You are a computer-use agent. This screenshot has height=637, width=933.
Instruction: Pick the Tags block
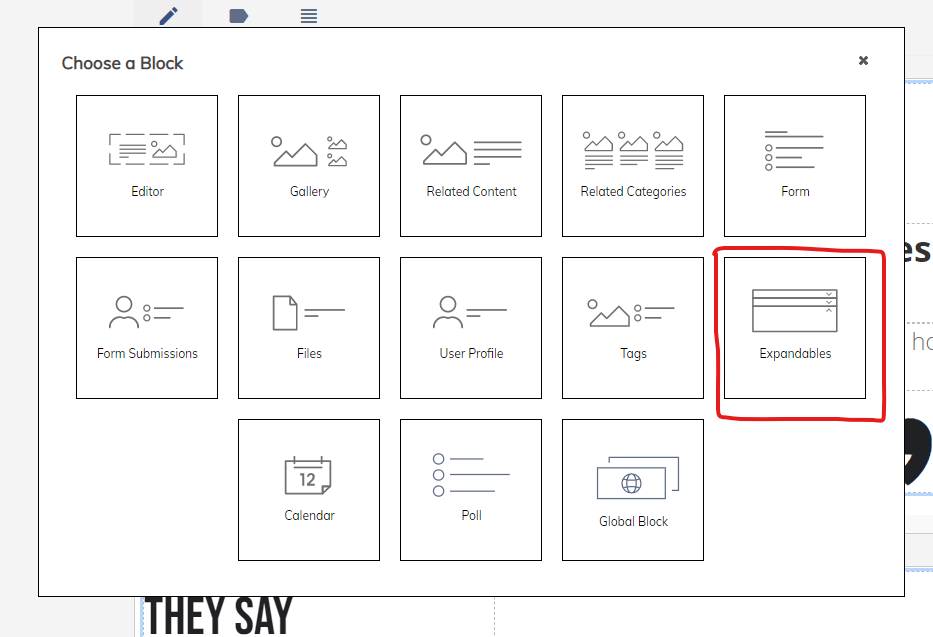tap(633, 328)
